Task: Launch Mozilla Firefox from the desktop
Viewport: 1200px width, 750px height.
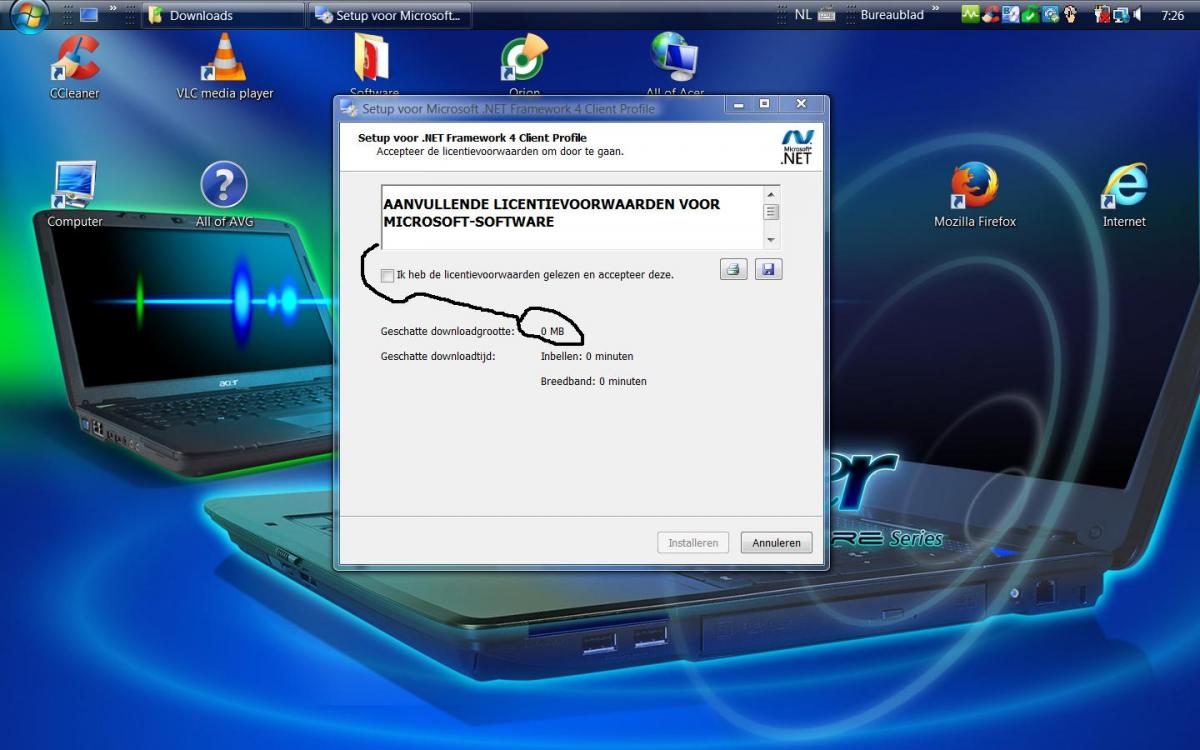Action: click(975, 193)
